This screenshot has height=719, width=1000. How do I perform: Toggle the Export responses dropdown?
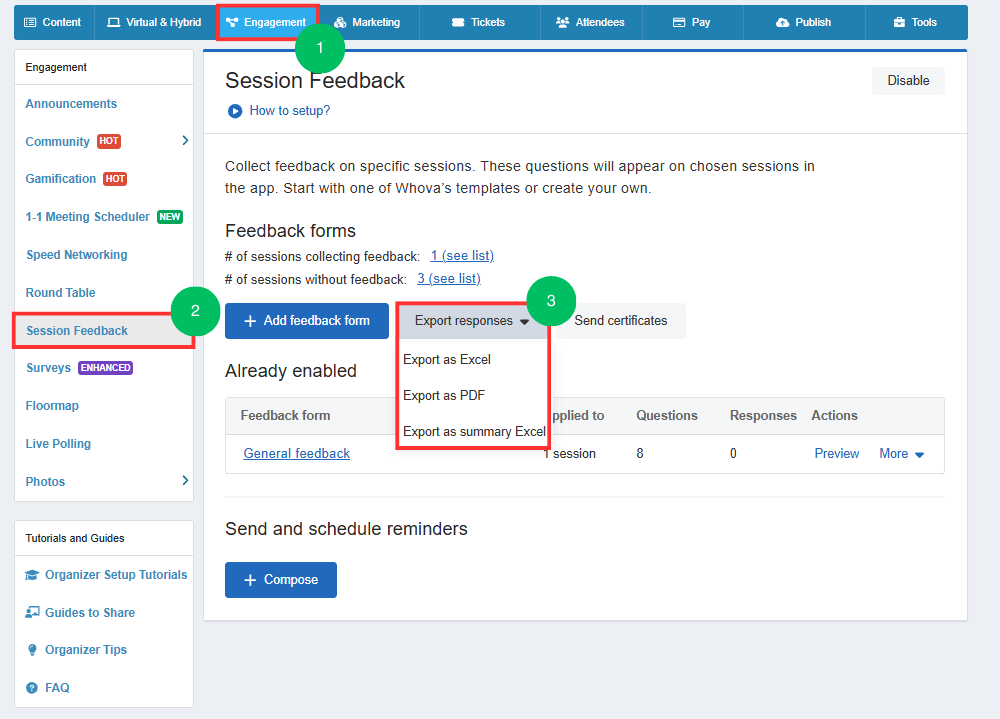(x=471, y=321)
